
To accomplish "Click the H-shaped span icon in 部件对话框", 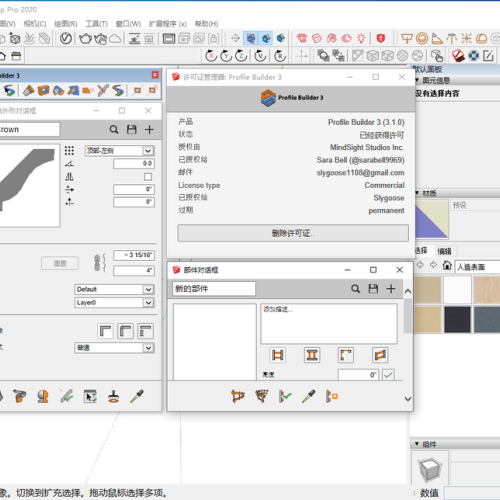I will click(x=278, y=355).
